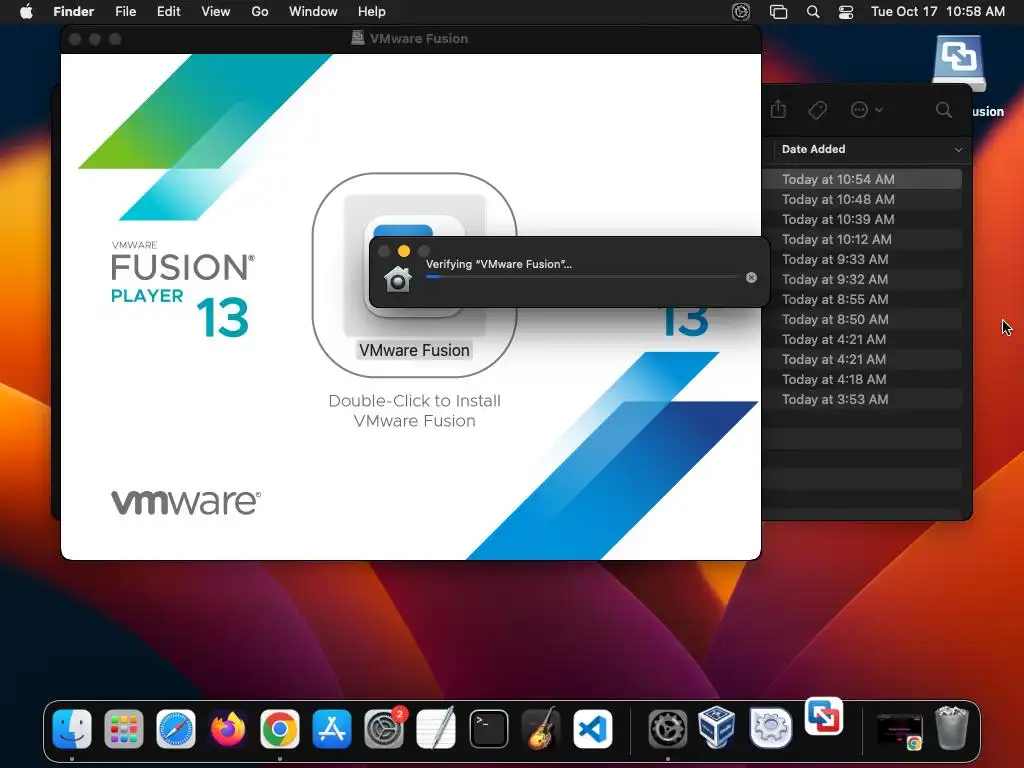1024x768 pixels.
Task: Select the row "Today at 9:32 AM"
Action: point(862,280)
